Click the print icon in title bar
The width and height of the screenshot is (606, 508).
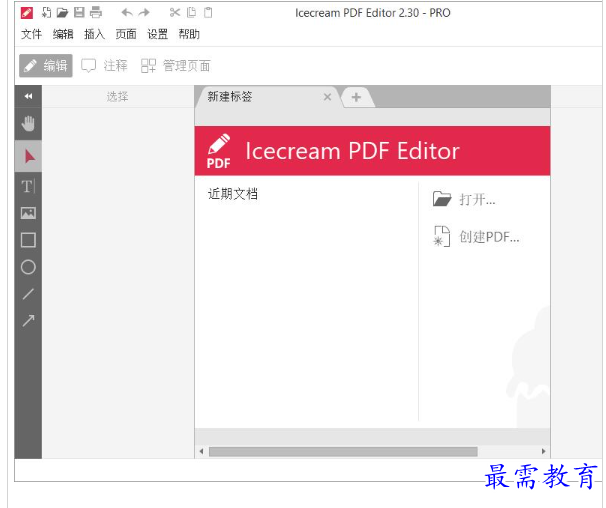(95, 13)
